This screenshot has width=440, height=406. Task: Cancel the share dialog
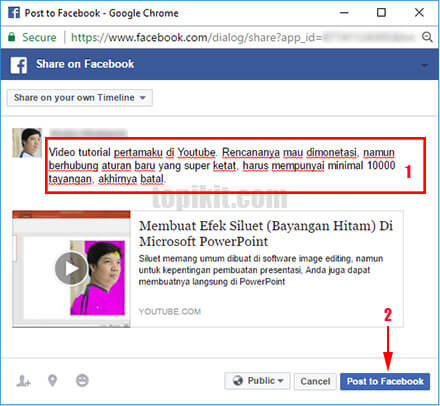[315, 381]
